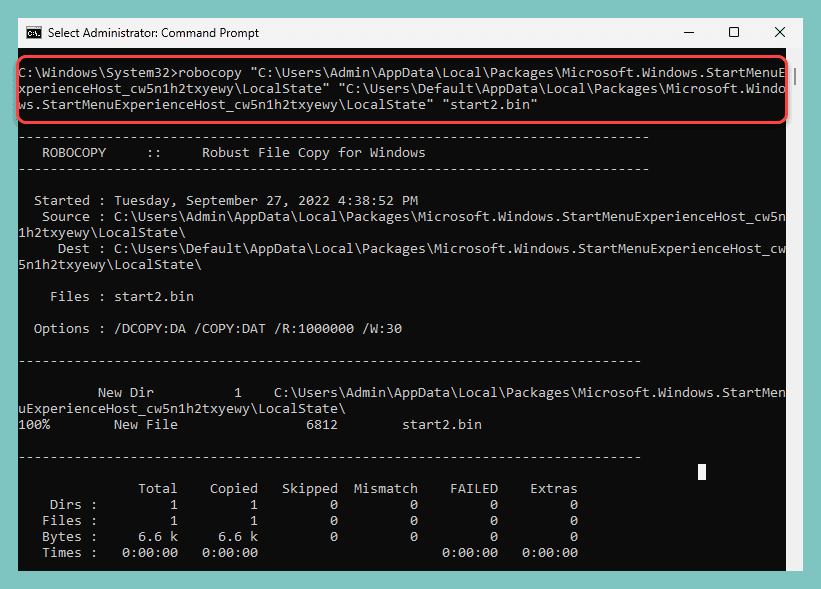Image resolution: width=821 pixels, height=589 pixels.
Task: Click the 'New Dir' text
Action: [x=126, y=393]
